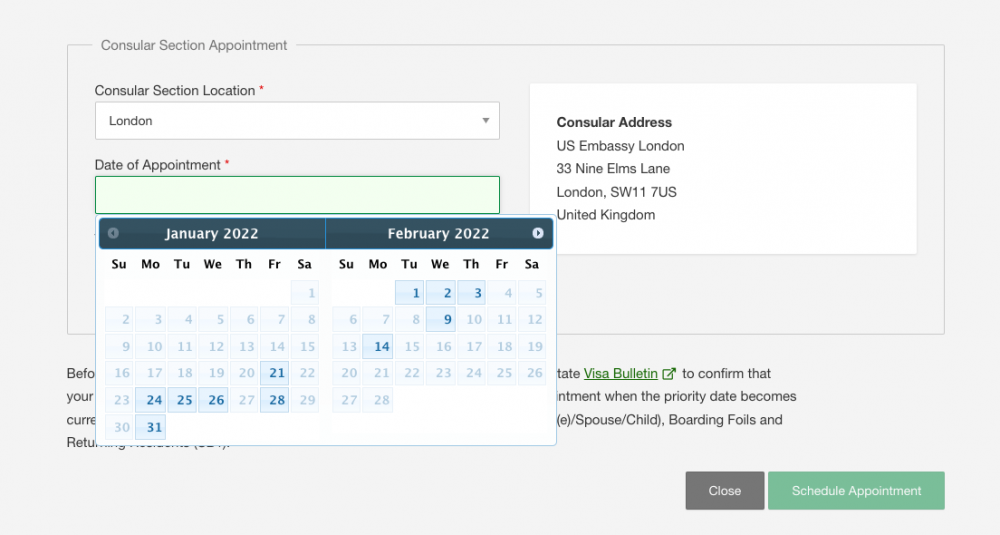1000x535 pixels.
Task: Pick January 24 appointment date
Action: tap(152, 400)
